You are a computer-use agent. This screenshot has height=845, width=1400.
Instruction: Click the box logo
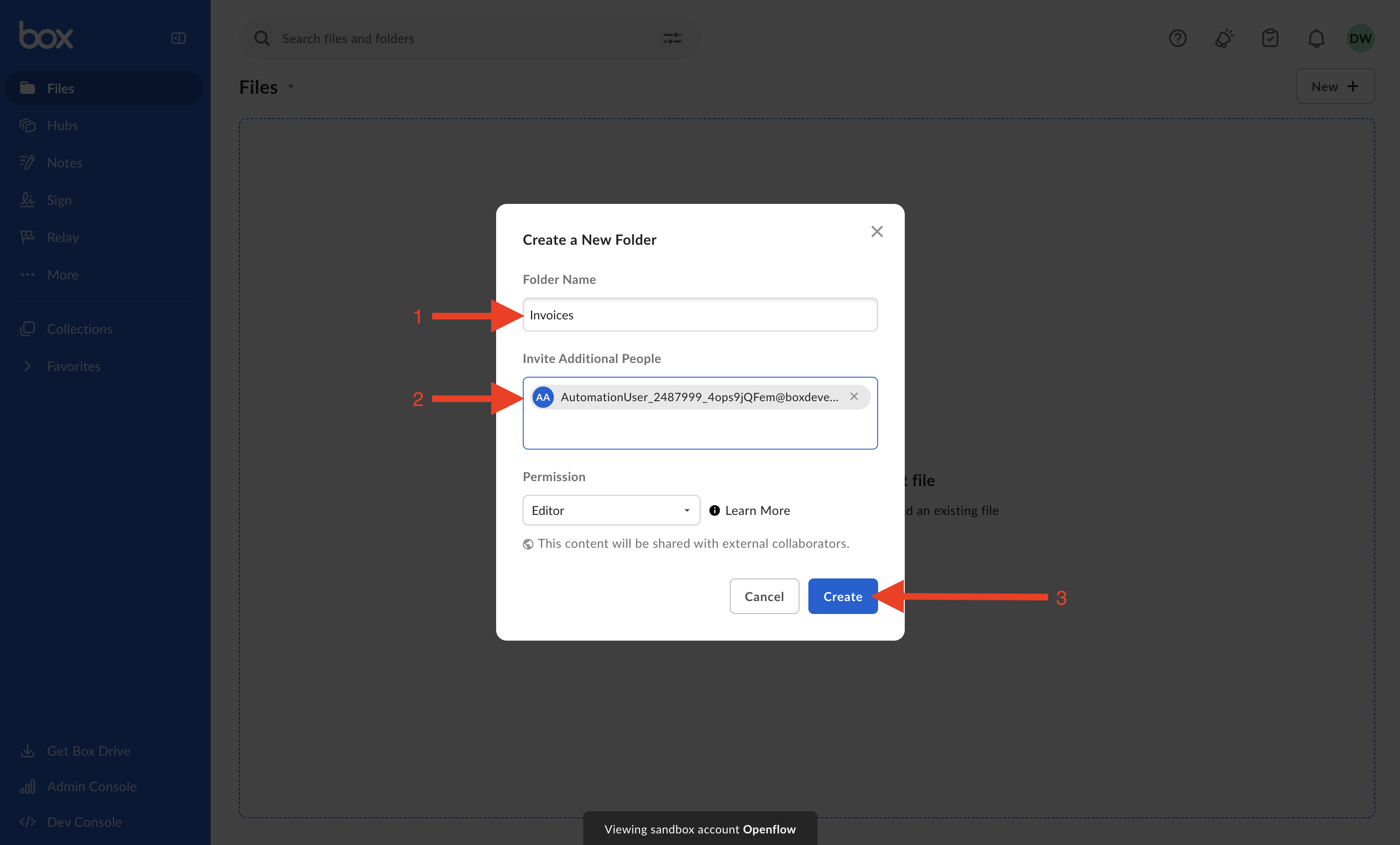click(46, 35)
